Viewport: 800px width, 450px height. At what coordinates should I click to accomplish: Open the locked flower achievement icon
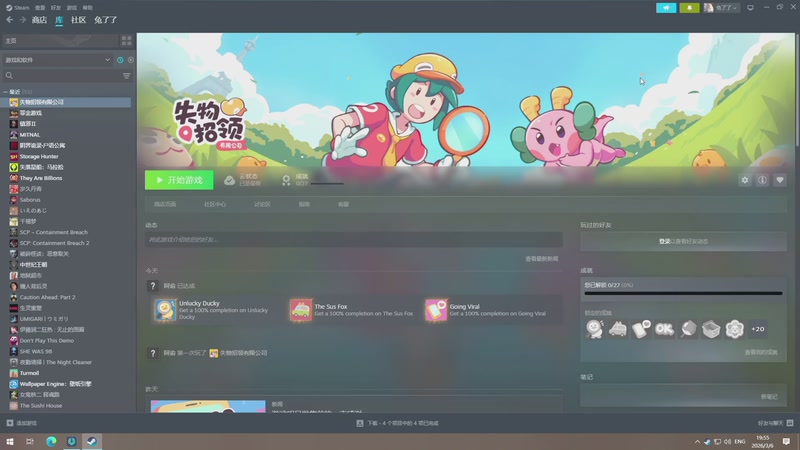point(734,329)
